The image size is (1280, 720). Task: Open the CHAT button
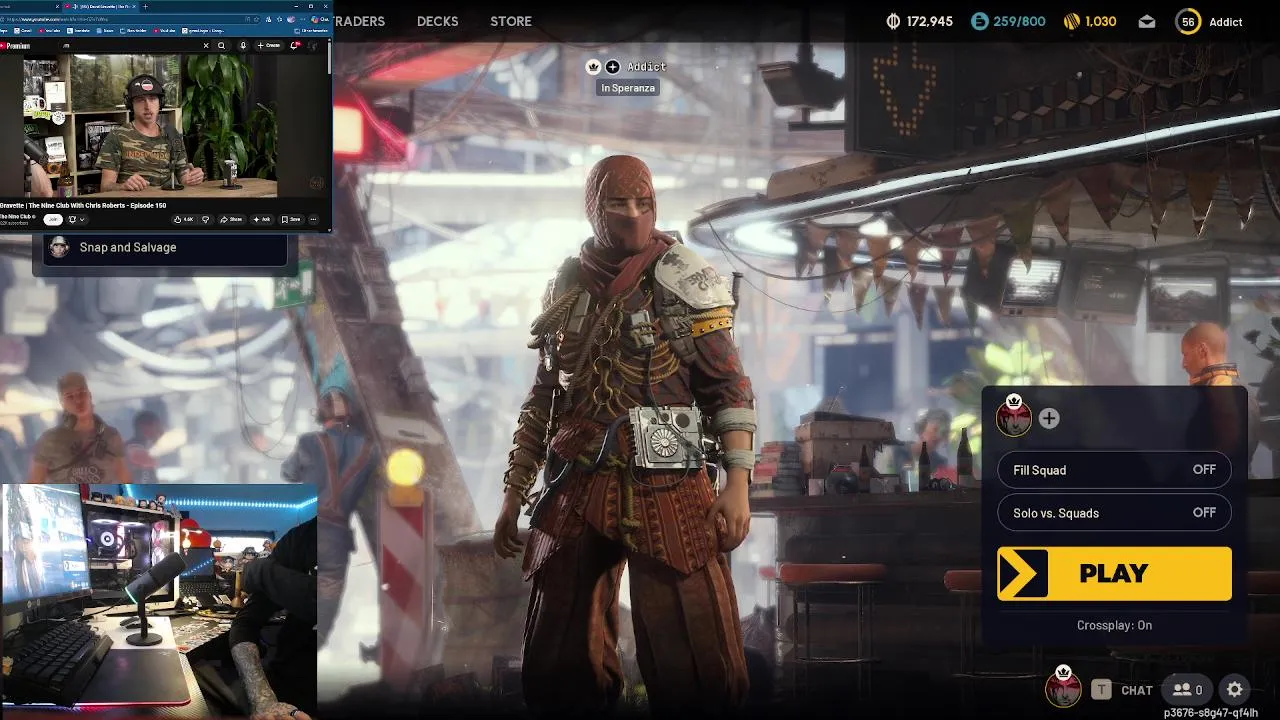click(x=1137, y=690)
